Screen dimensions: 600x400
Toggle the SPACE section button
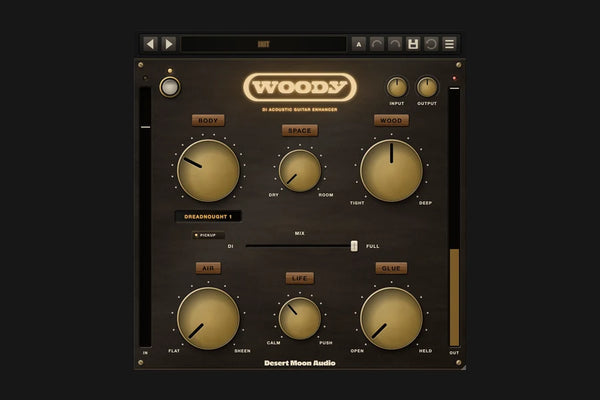(300, 131)
